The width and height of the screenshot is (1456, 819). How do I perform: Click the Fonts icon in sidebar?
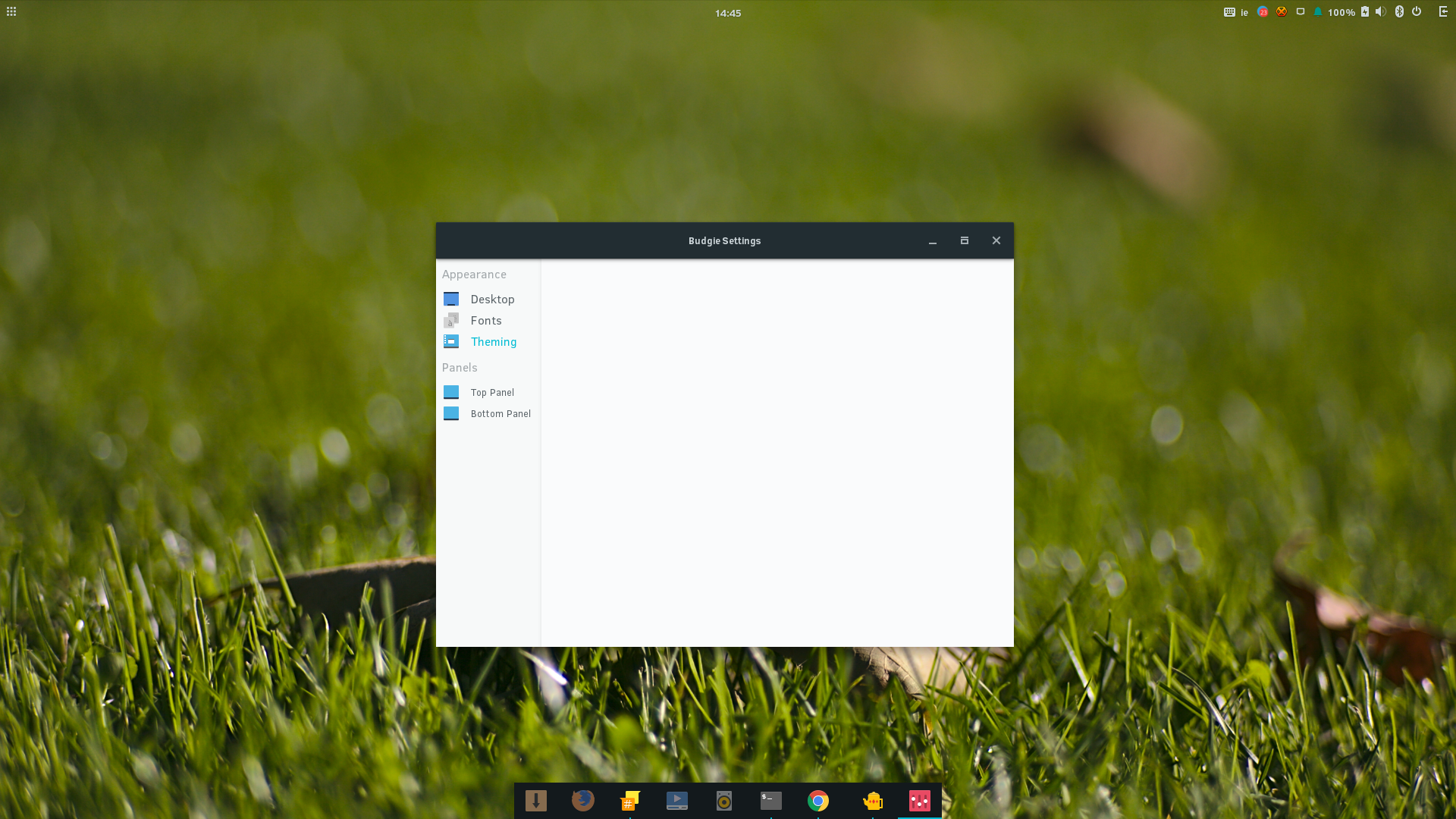[451, 321]
